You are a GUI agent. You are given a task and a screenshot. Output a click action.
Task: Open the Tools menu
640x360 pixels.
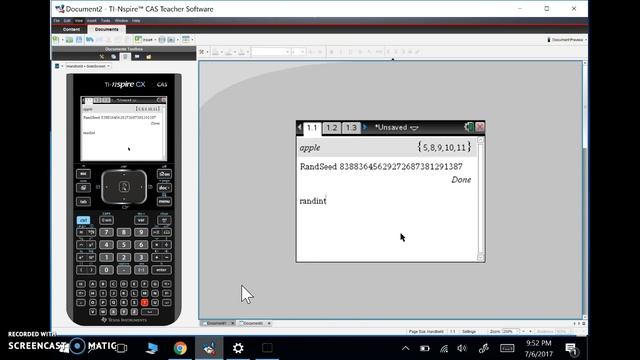coord(105,20)
